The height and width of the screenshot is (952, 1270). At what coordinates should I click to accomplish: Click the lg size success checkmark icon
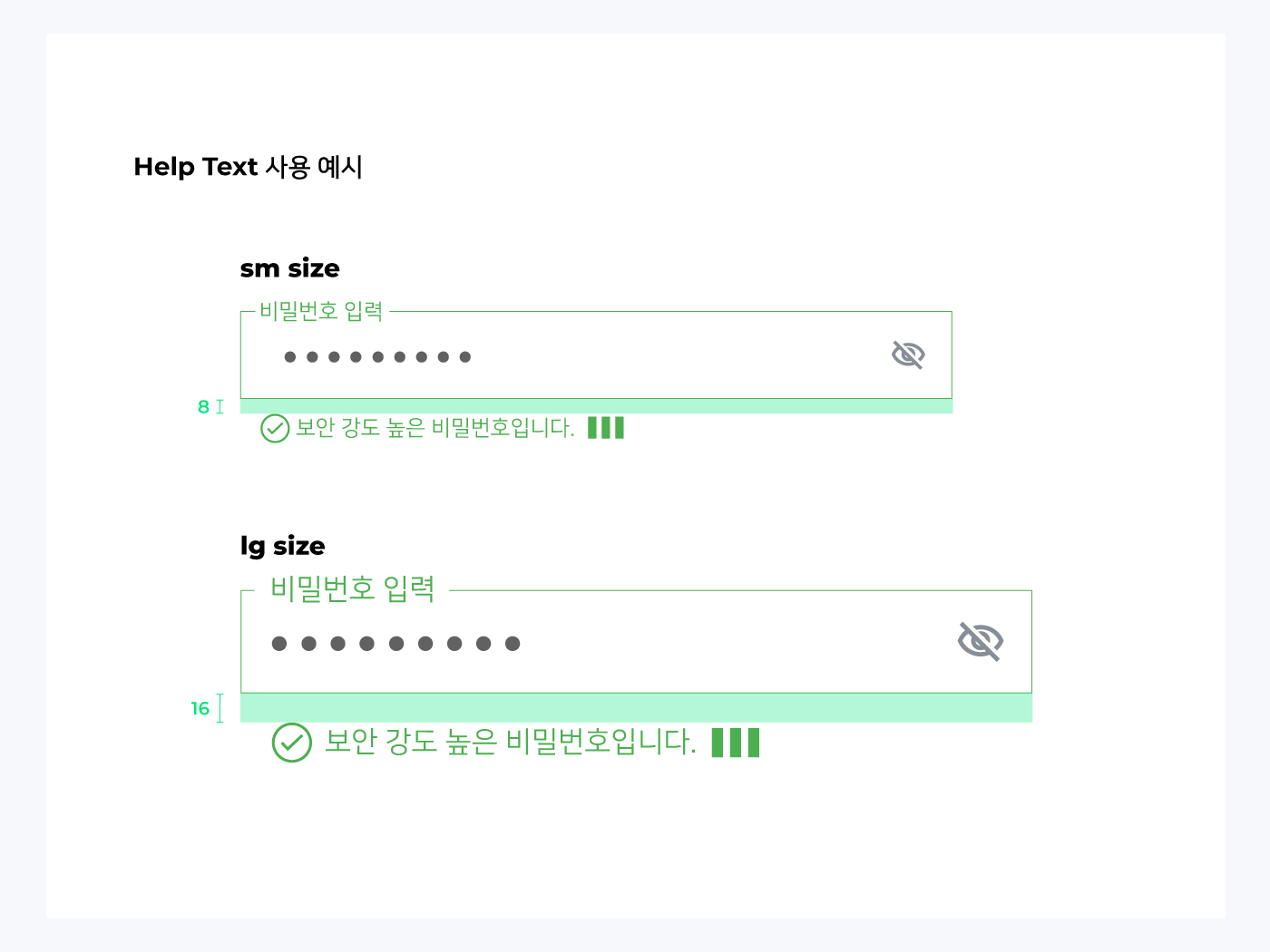(292, 743)
